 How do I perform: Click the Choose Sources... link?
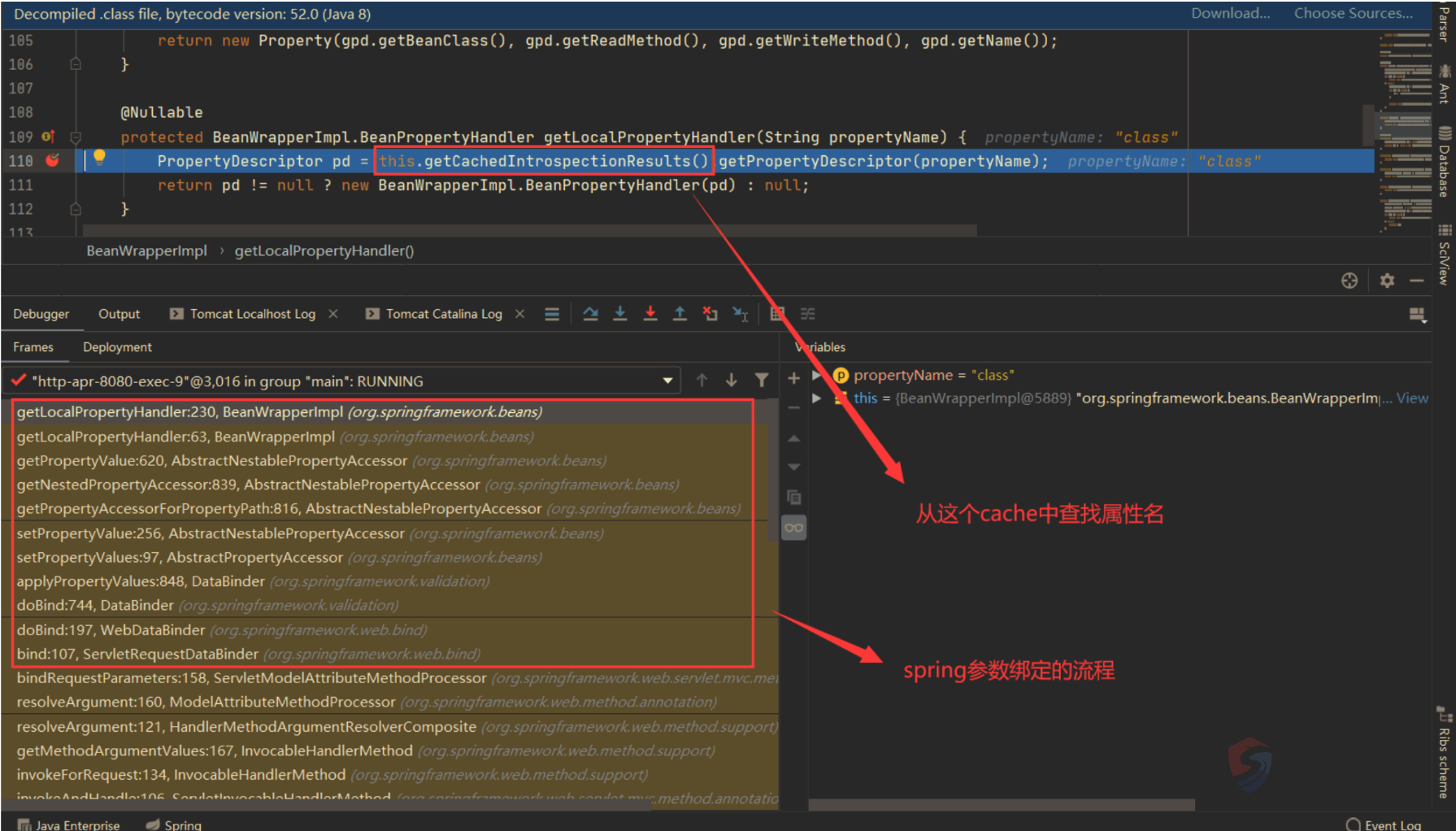click(x=1353, y=13)
